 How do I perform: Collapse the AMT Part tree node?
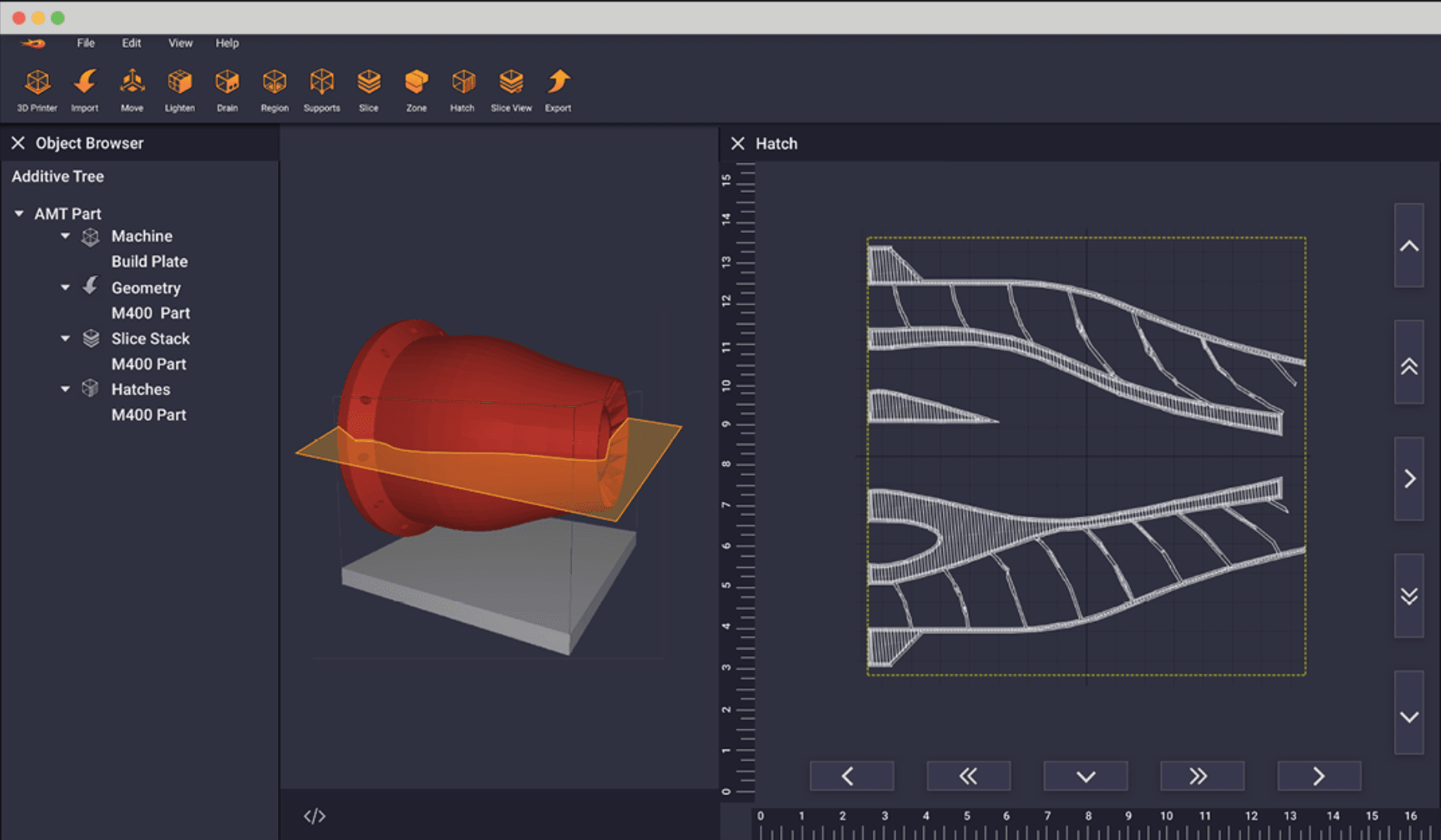(19, 213)
